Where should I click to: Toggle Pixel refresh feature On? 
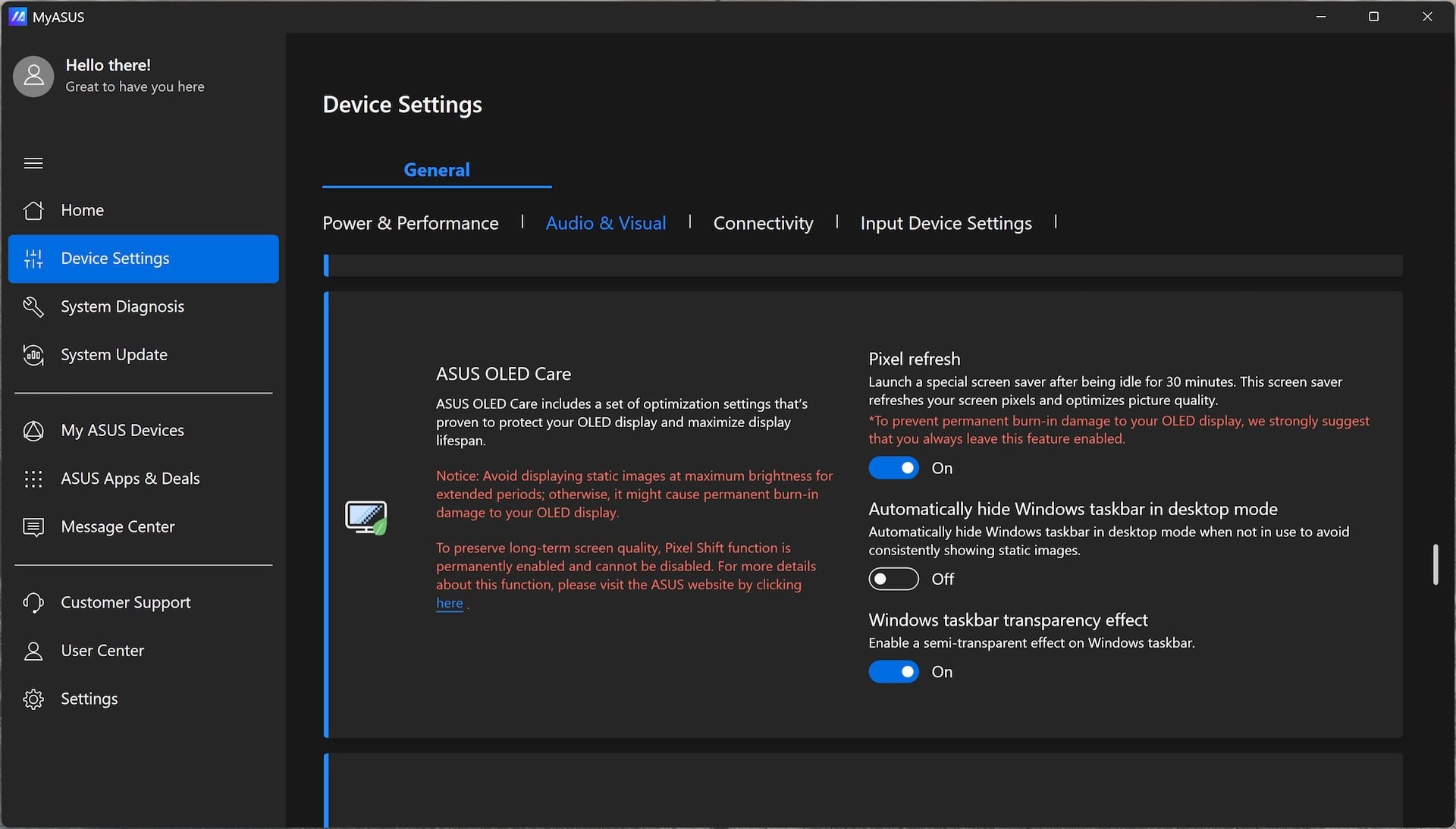click(893, 467)
